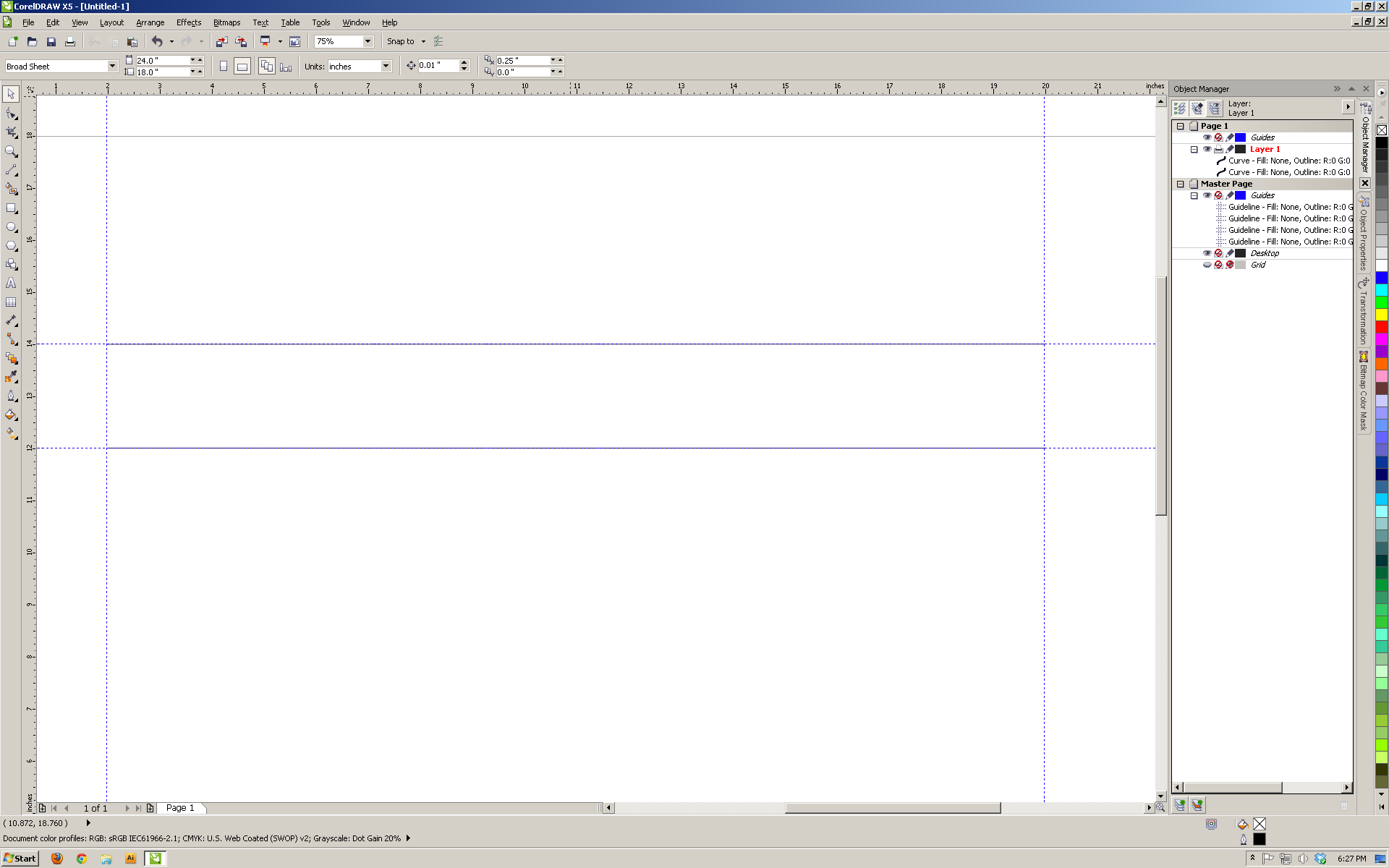Screen dimensions: 1389x868
Task: Open the Bitmaps menu
Action: tap(226, 22)
